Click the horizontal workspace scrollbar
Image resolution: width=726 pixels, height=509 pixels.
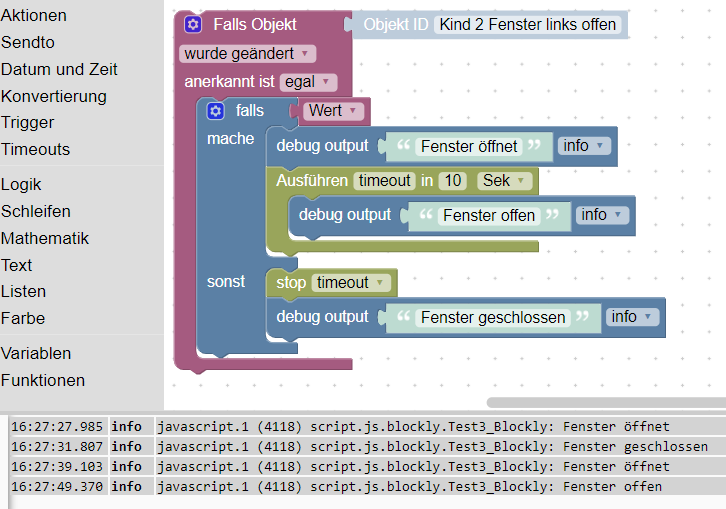pyautogui.click(x=606, y=402)
